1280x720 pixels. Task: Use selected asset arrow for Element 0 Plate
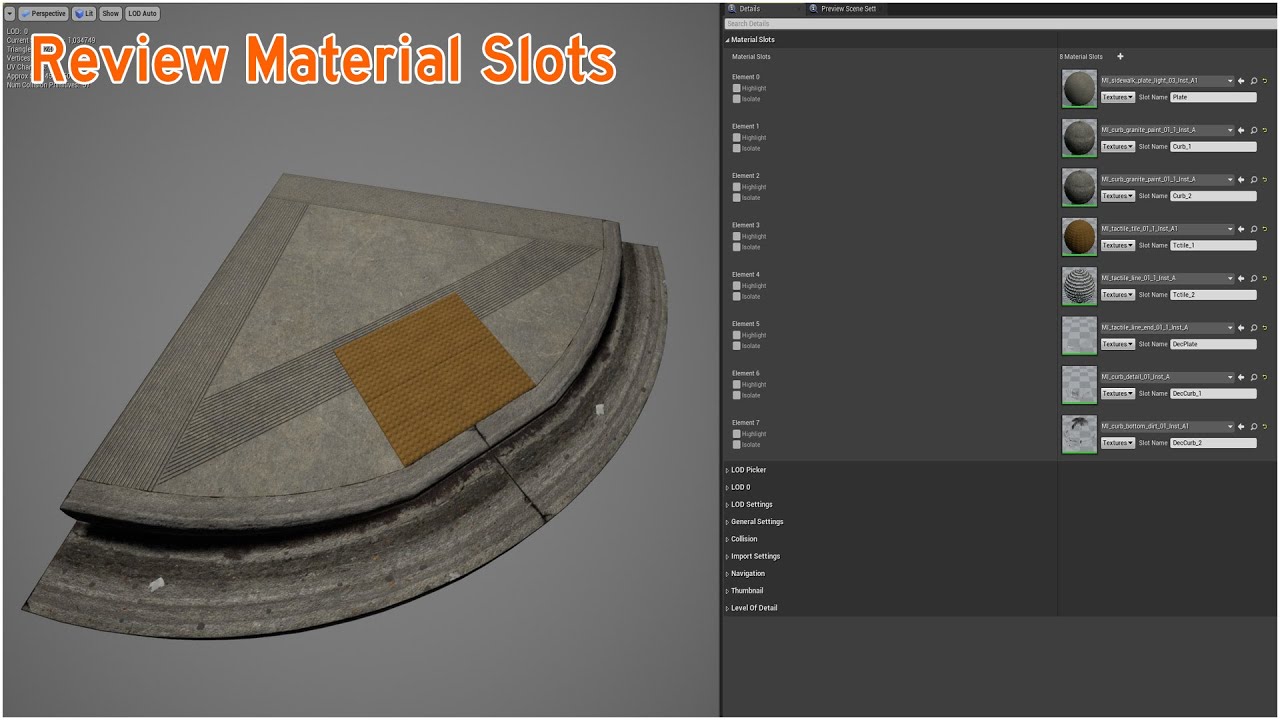tap(1241, 81)
